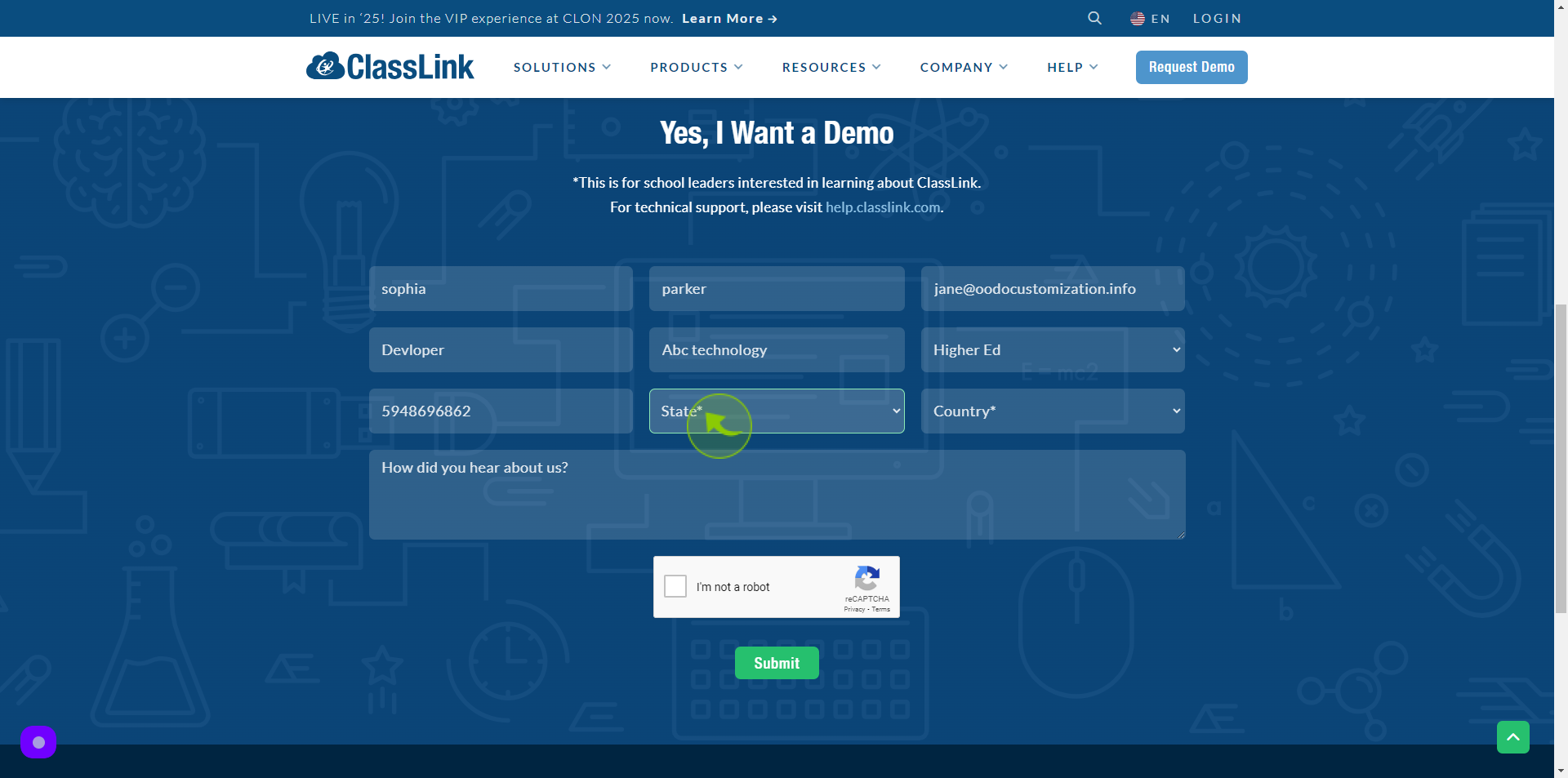The image size is (1568, 778).
Task: Click the How did you hear about us textarea
Action: [777, 495]
